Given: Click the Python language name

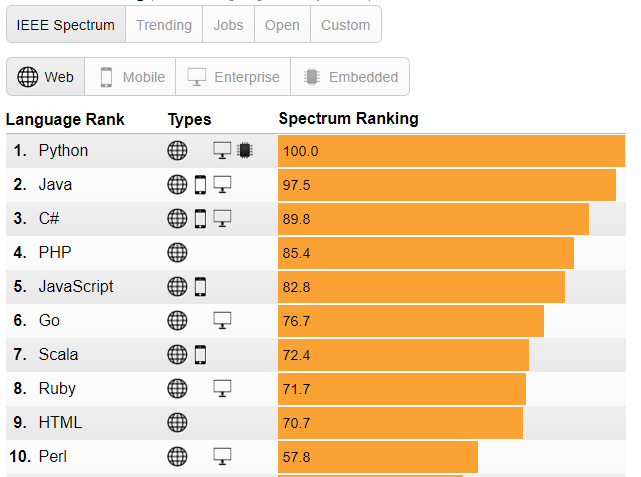Looking at the screenshot, I should coord(63,151).
